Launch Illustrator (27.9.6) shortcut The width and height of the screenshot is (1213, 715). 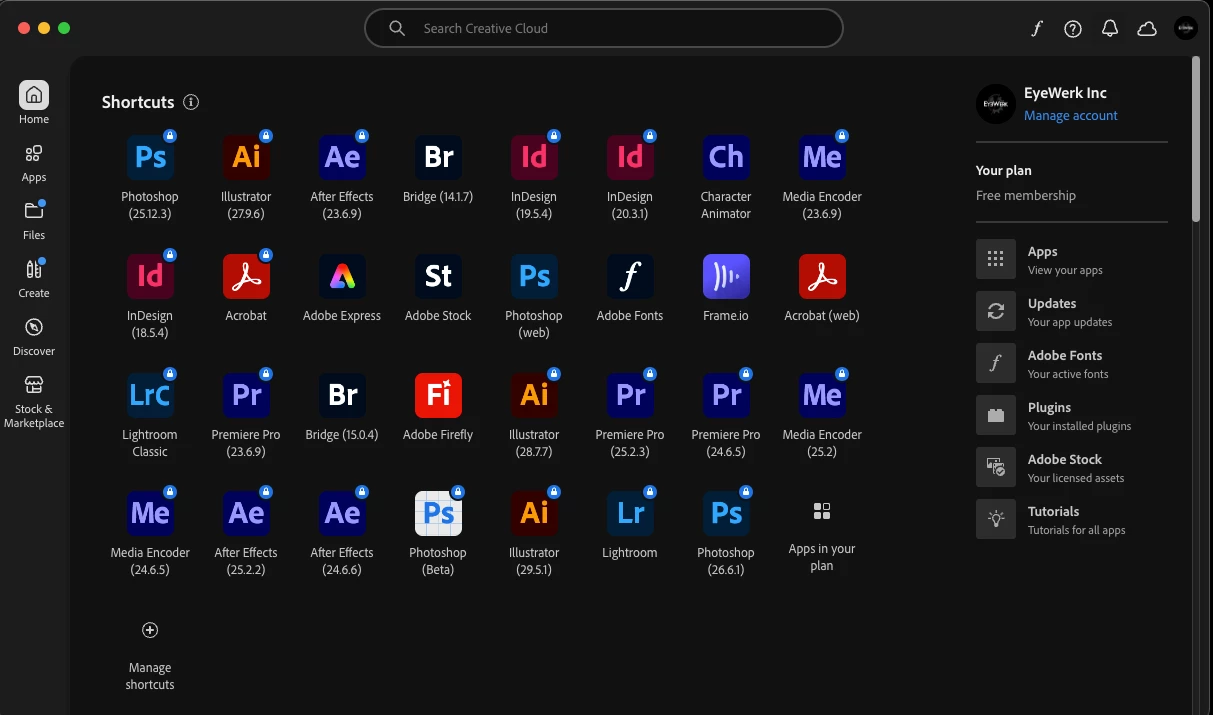246,157
